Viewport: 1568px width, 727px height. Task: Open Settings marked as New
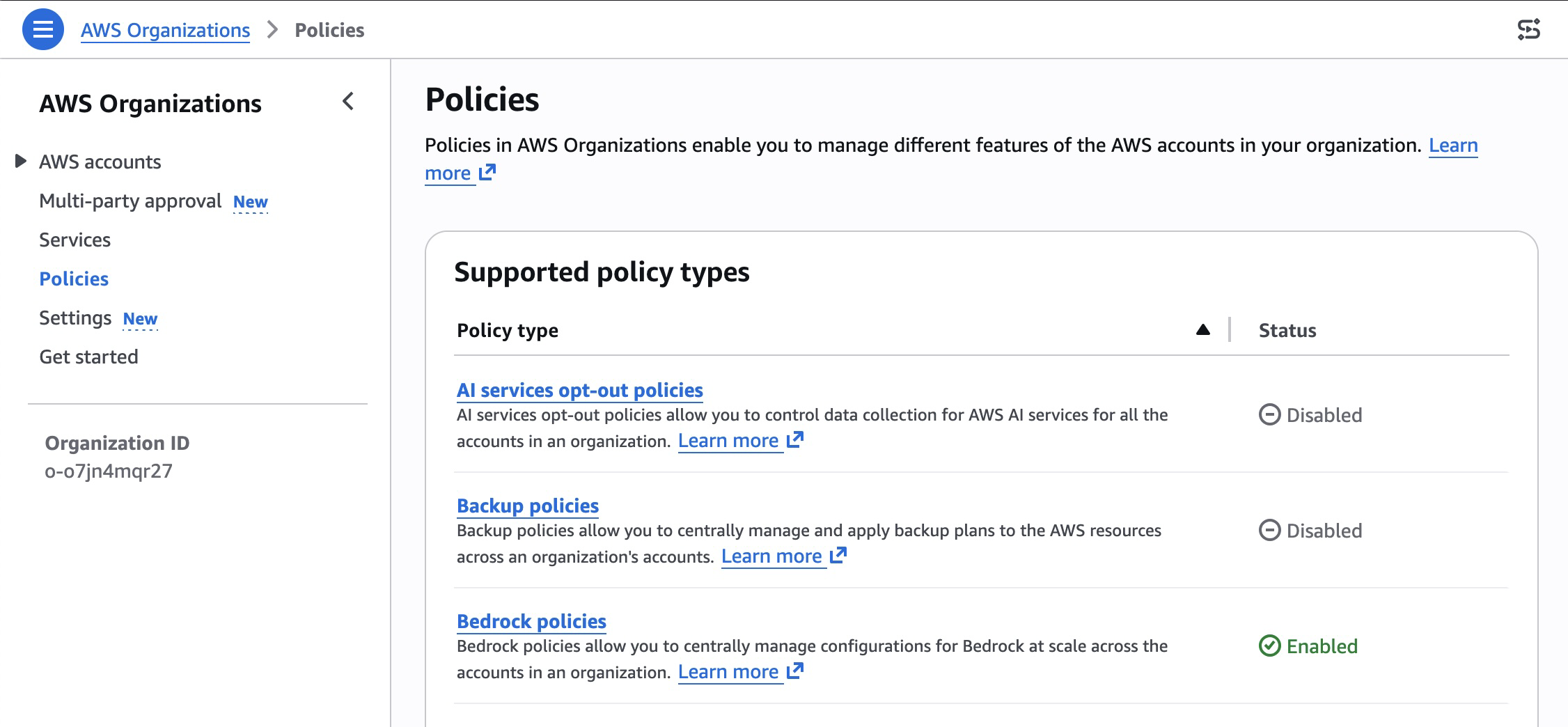(x=77, y=318)
